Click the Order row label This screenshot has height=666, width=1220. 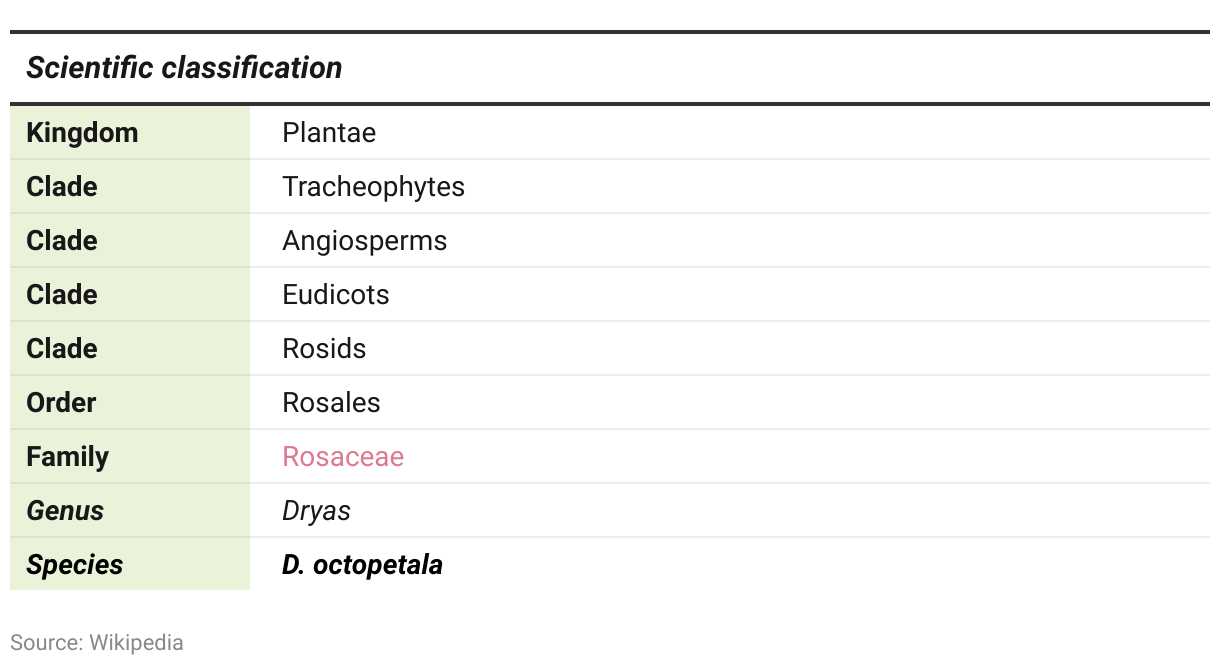point(61,403)
